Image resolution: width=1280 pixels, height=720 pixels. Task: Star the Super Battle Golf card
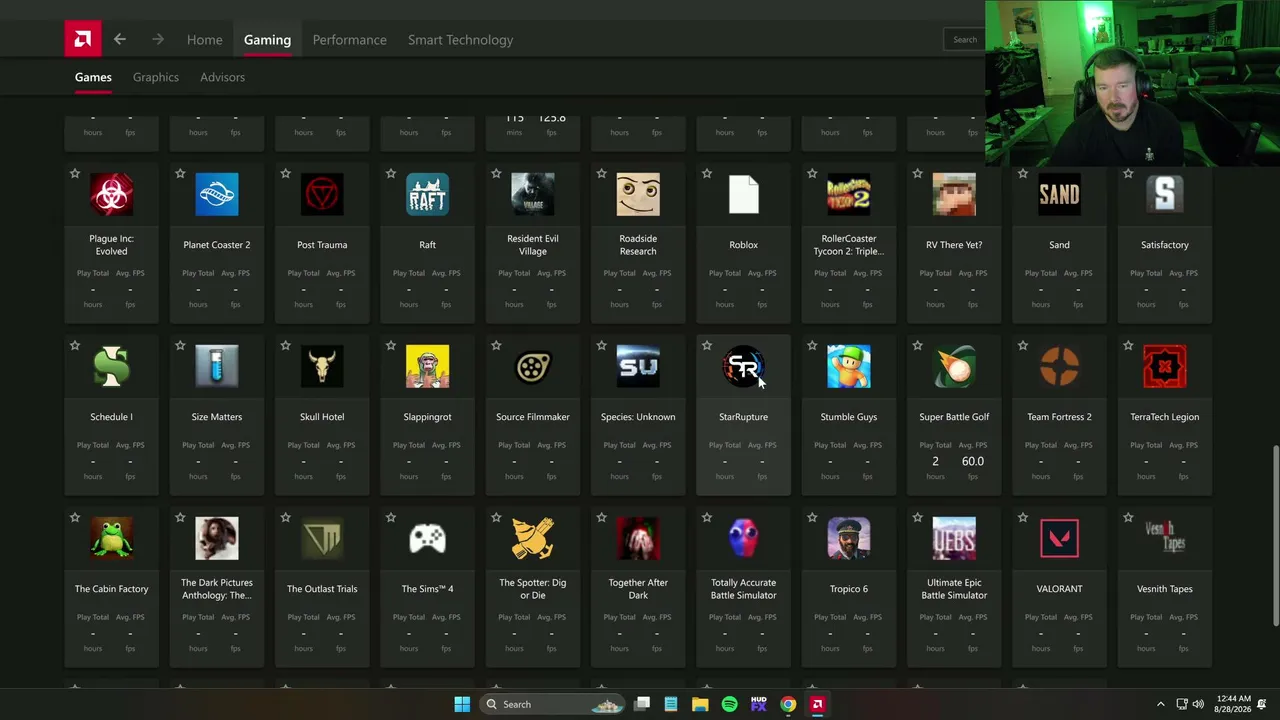pyautogui.click(x=917, y=346)
